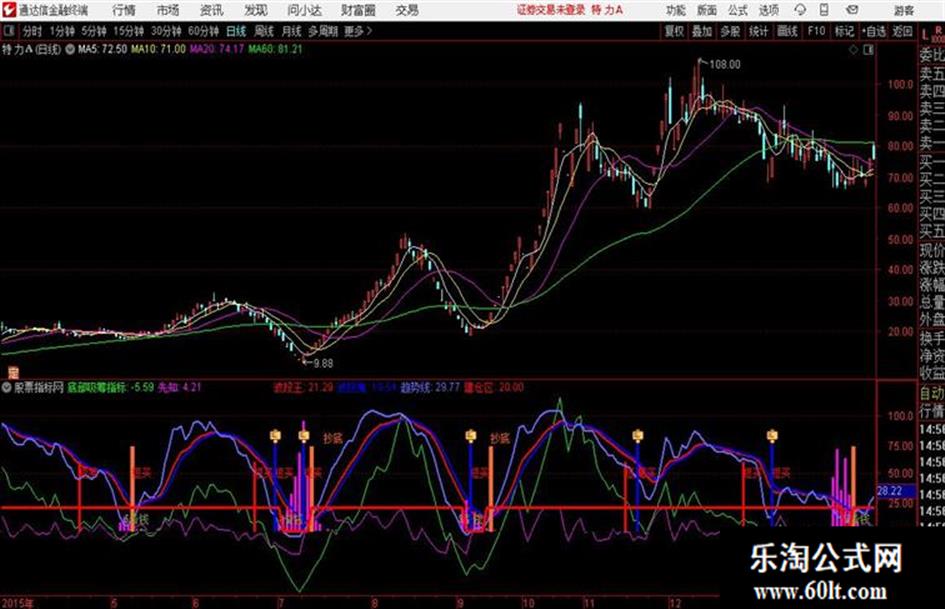Open the 选项 menu

coord(769,10)
